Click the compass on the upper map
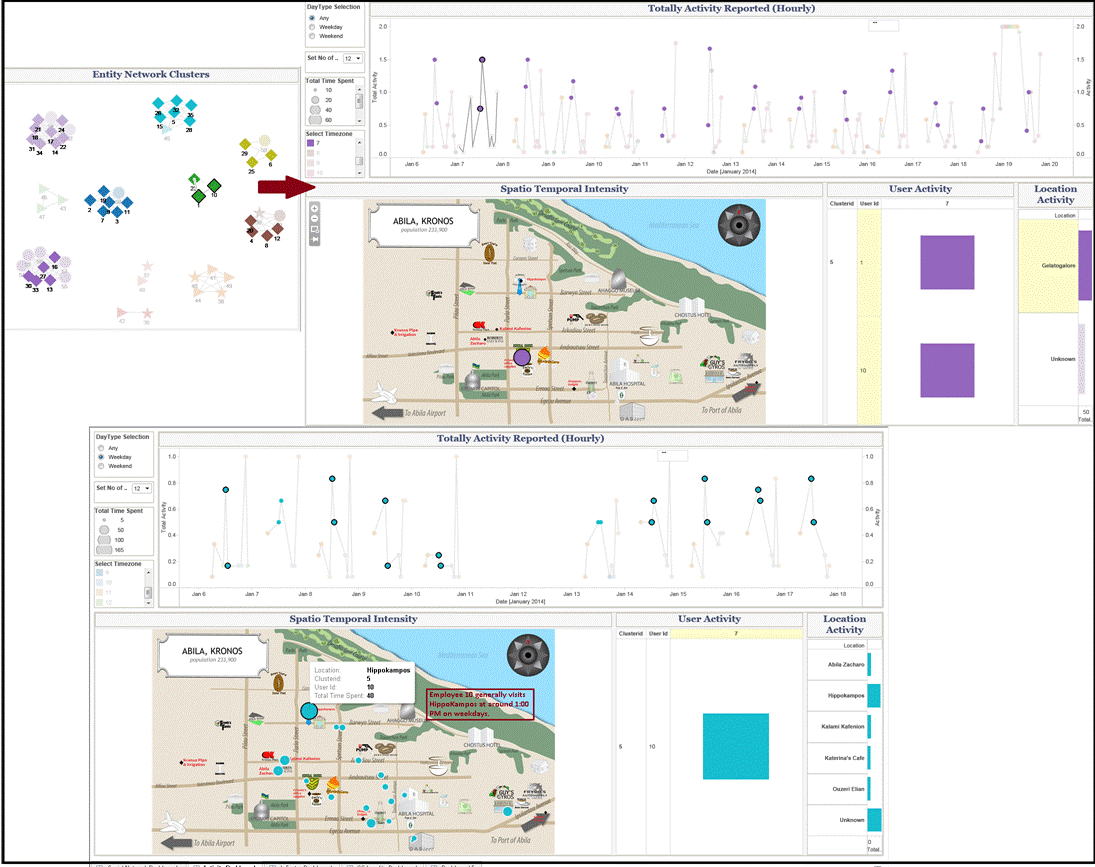 (739, 225)
